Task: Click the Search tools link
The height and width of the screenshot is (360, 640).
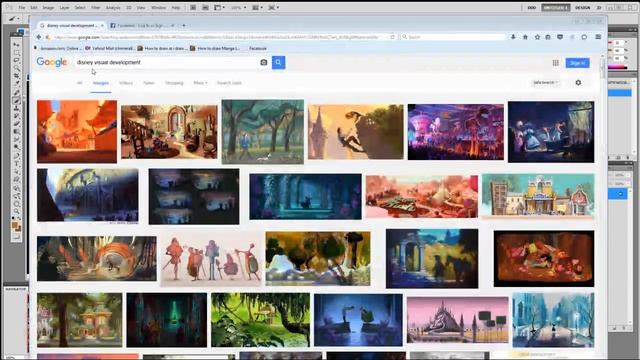Action: click(x=229, y=83)
